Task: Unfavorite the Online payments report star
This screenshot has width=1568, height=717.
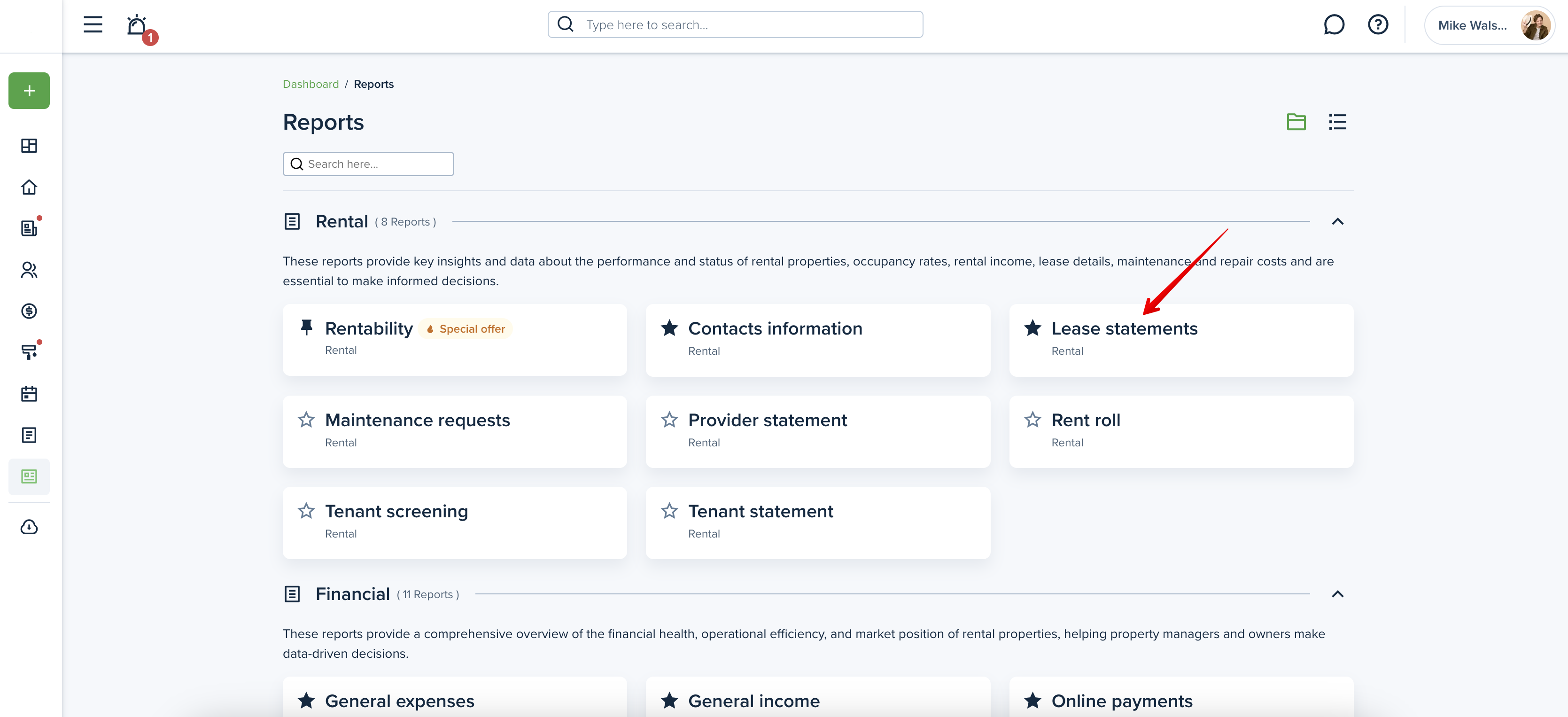Action: (1033, 701)
